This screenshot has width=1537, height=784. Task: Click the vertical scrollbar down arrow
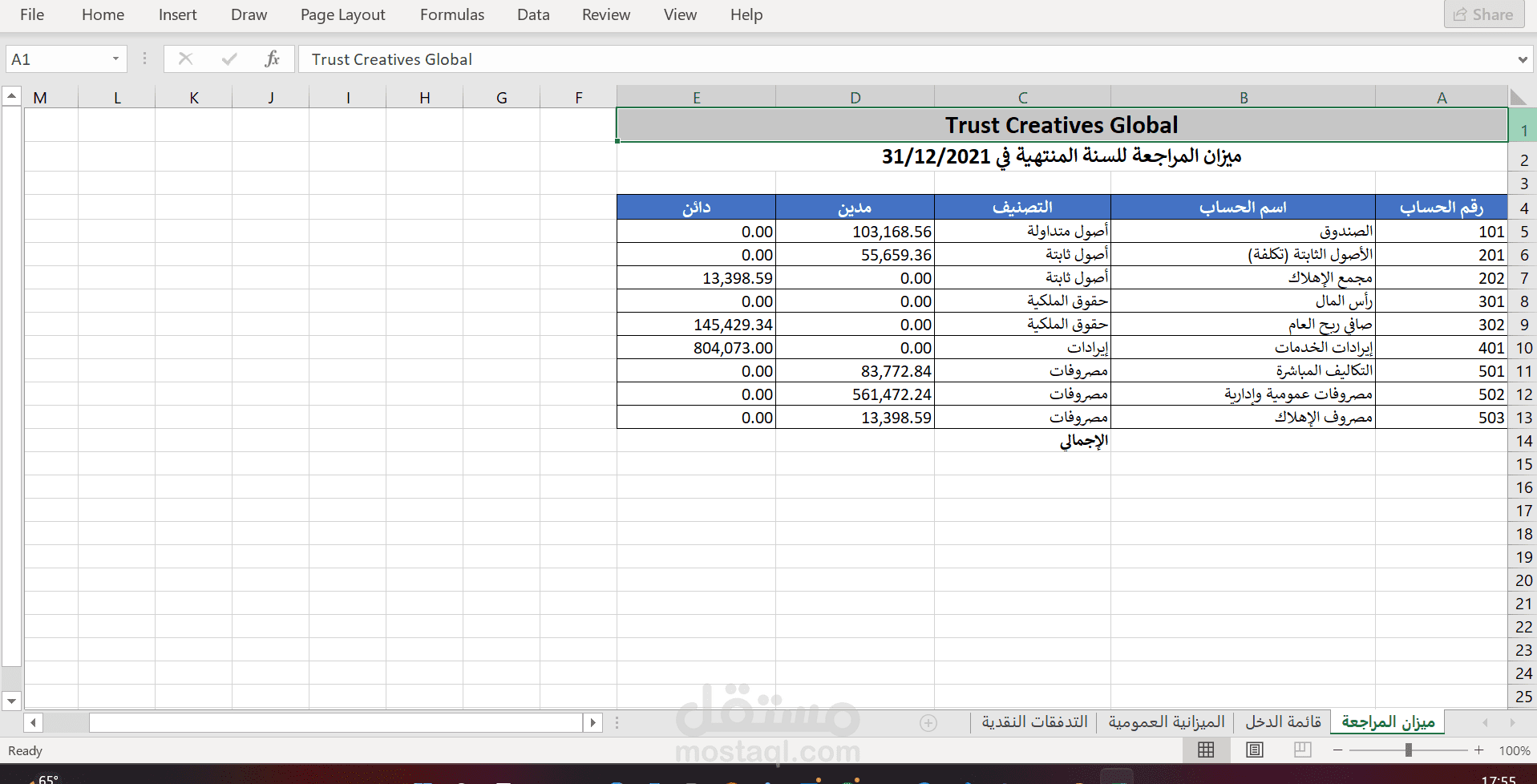pyautogui.click(x=11, y=701)
